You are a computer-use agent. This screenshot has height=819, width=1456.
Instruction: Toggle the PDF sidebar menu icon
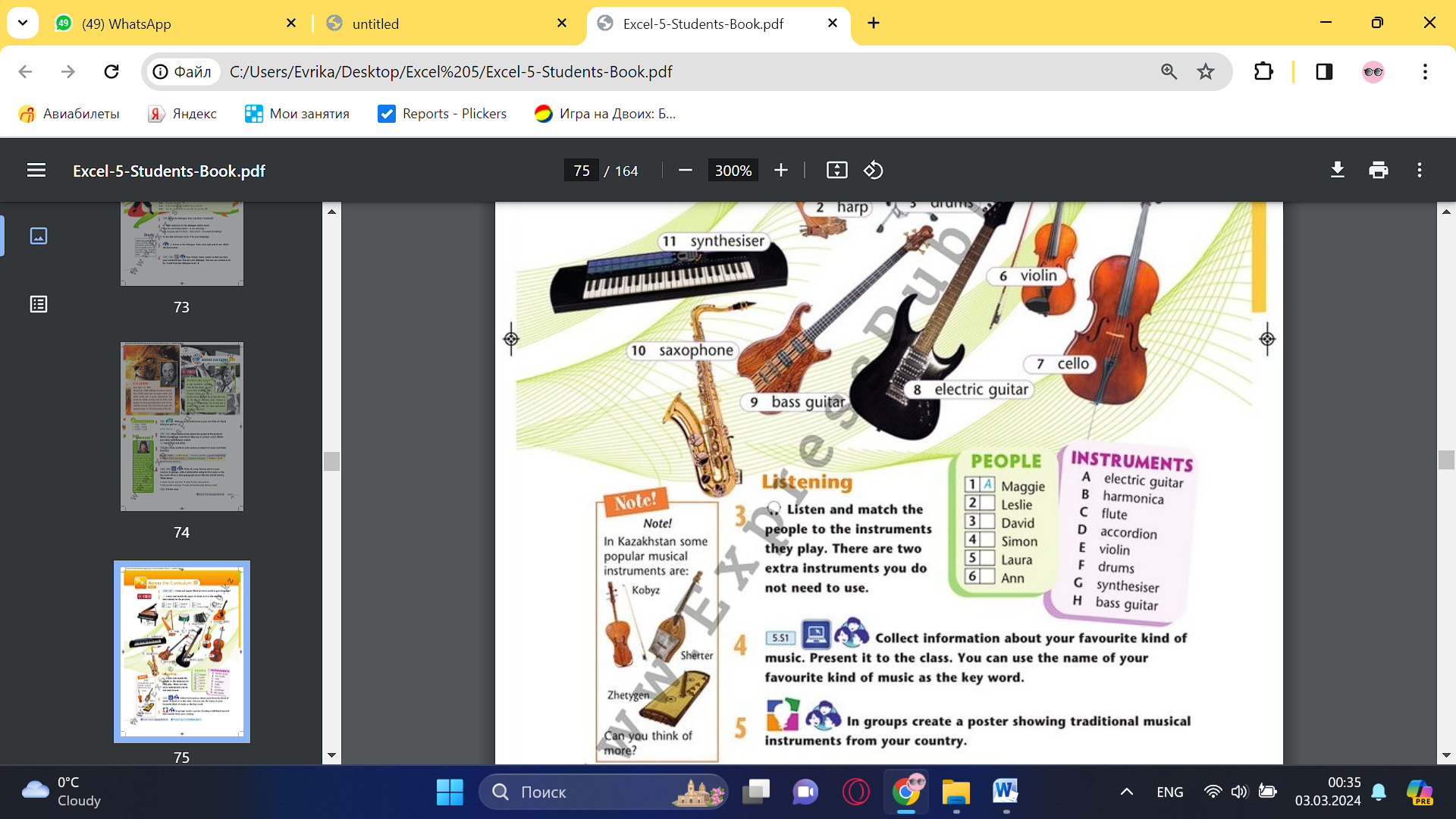coord(36,171)
